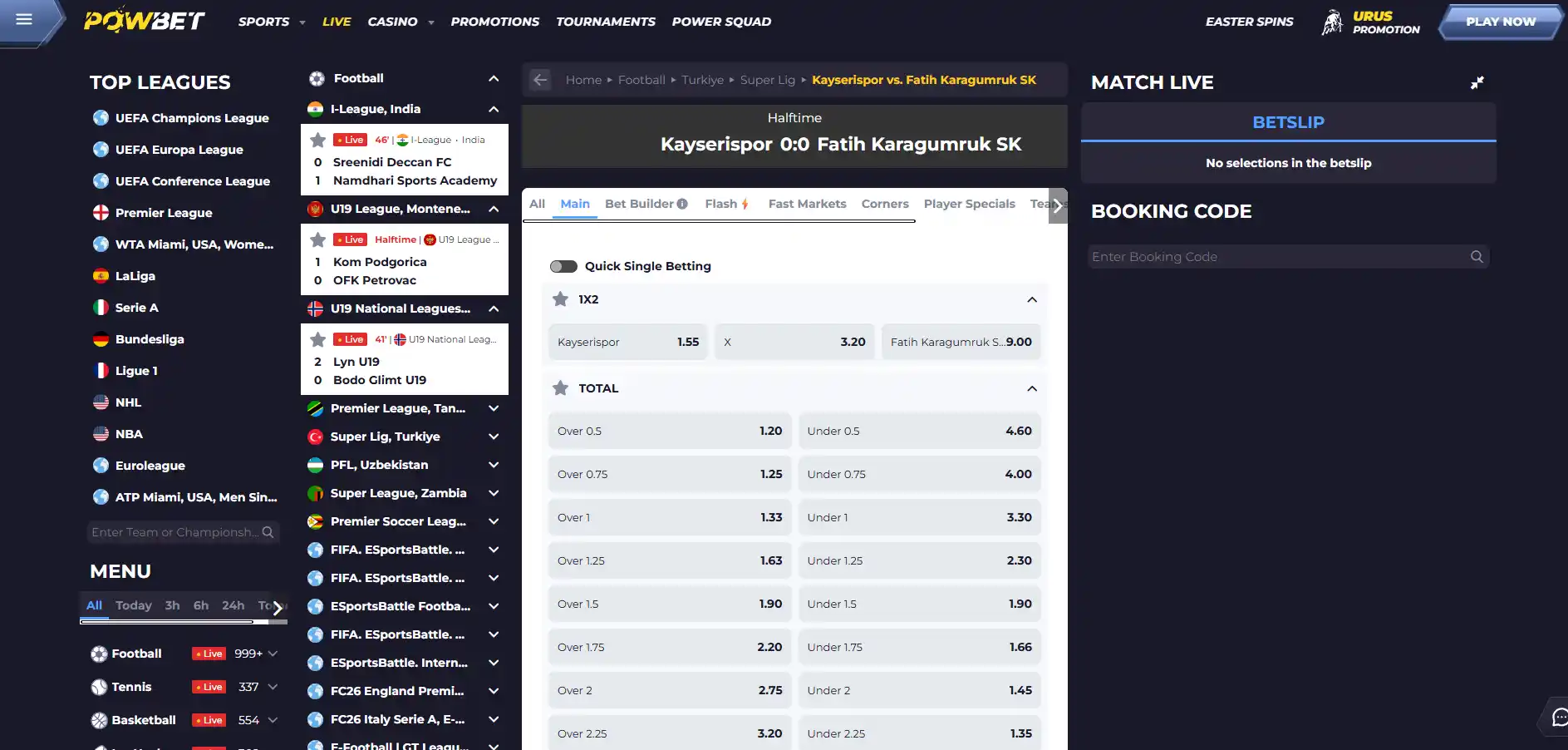The image size is (1568, 750).
Task: Toggle Quick Single Betting switch
Action: 563,266
